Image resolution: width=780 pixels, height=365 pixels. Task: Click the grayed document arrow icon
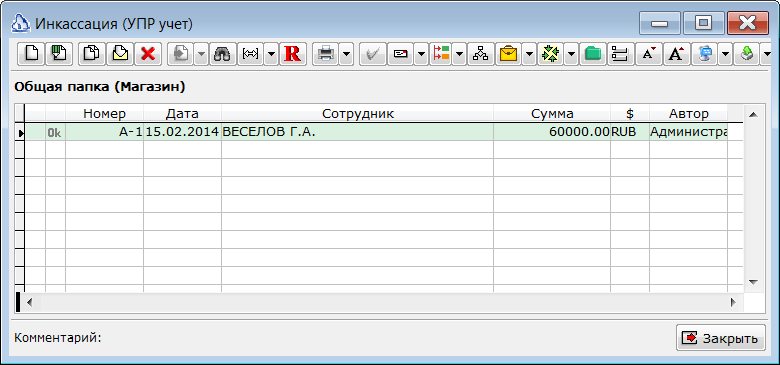pyautogui.click(x=180, y=54)
